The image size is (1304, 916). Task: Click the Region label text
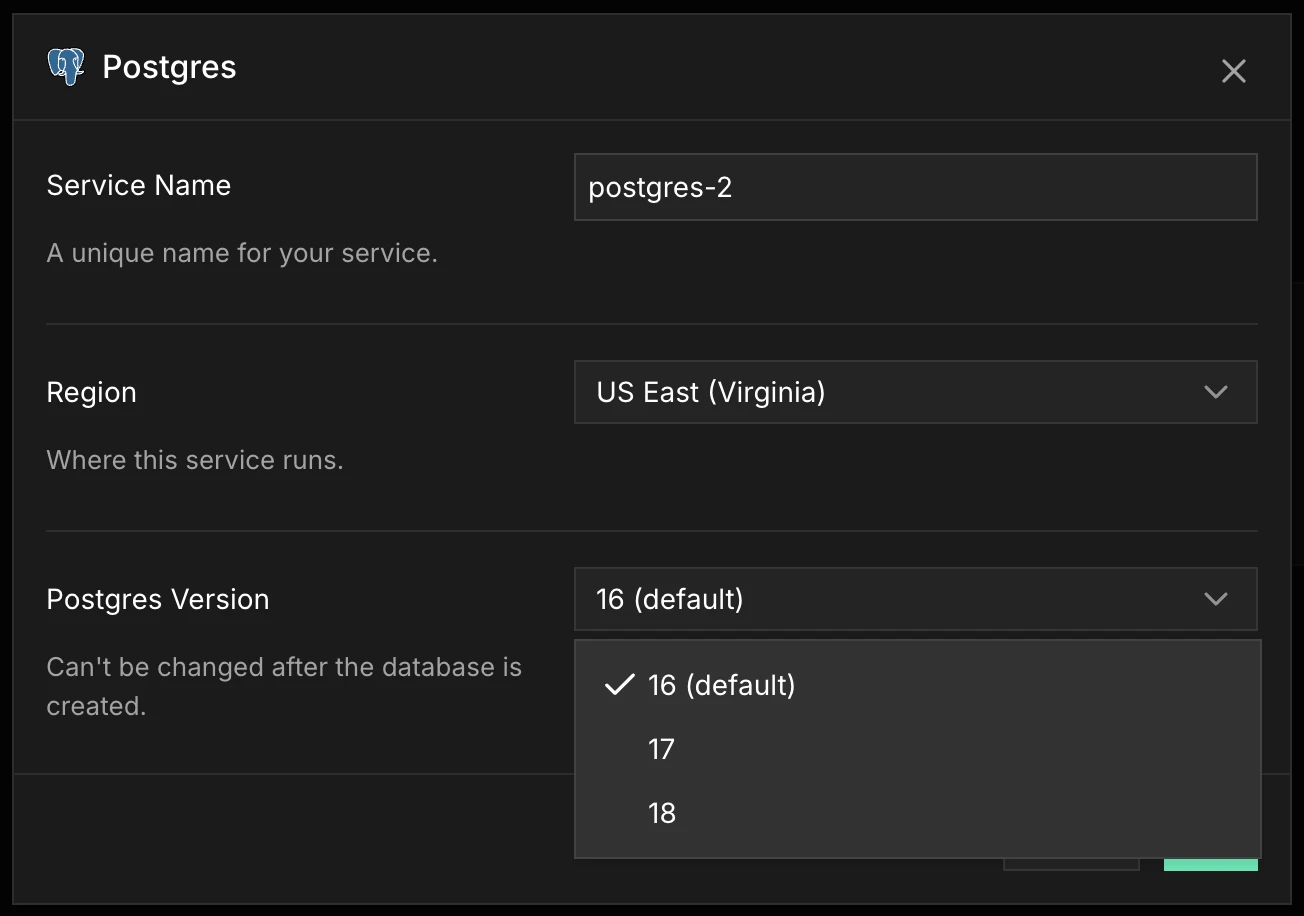(92, 392)
